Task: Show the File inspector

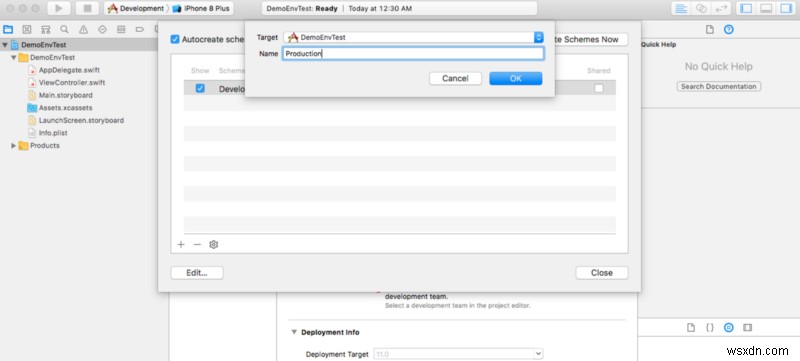Action: [x=710, y=30]
